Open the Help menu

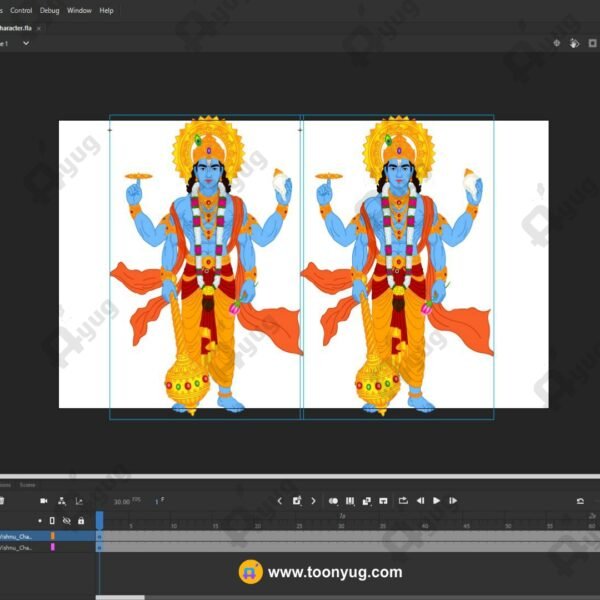pyautogui.click(x=106, y=10)
